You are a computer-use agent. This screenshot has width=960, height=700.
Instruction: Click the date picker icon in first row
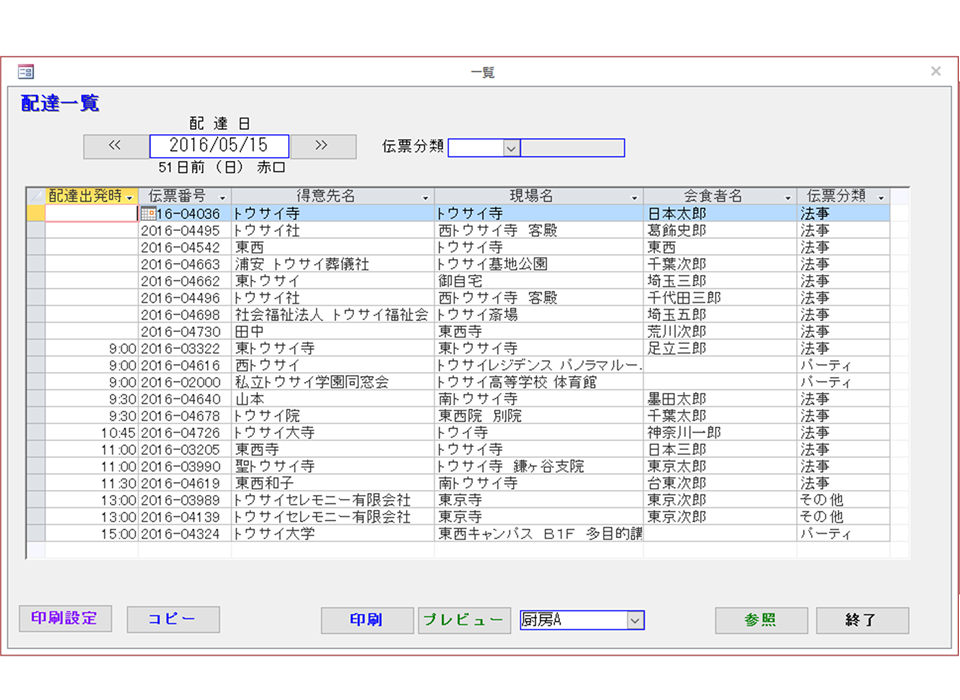[x=147, y=214]
